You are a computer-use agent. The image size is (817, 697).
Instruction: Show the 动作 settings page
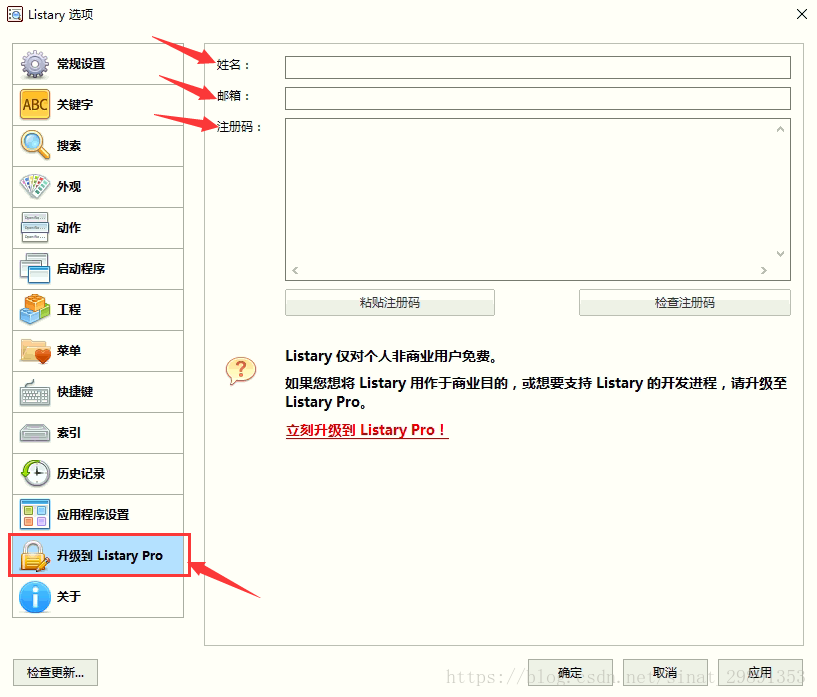(98, 228)
